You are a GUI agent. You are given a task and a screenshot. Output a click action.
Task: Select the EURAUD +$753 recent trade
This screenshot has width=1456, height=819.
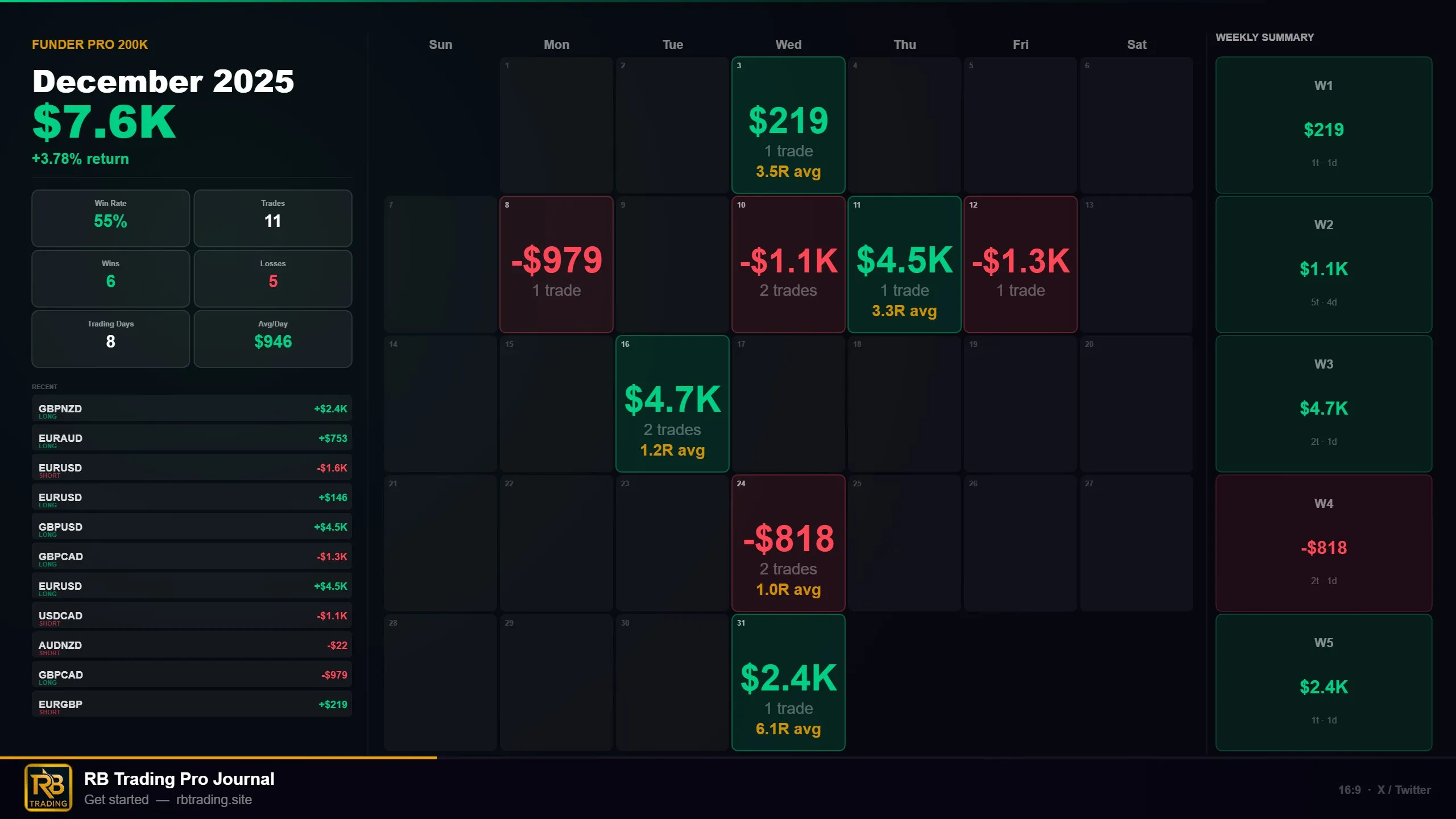click(192, 438)
